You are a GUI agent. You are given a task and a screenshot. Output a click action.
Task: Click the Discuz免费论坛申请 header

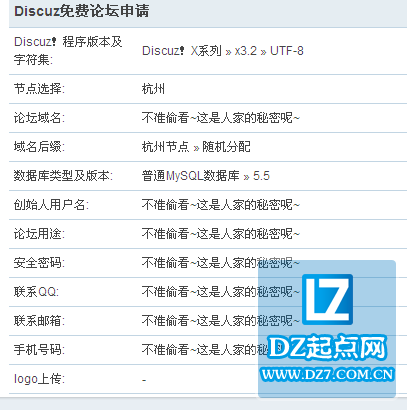(82, 11)
